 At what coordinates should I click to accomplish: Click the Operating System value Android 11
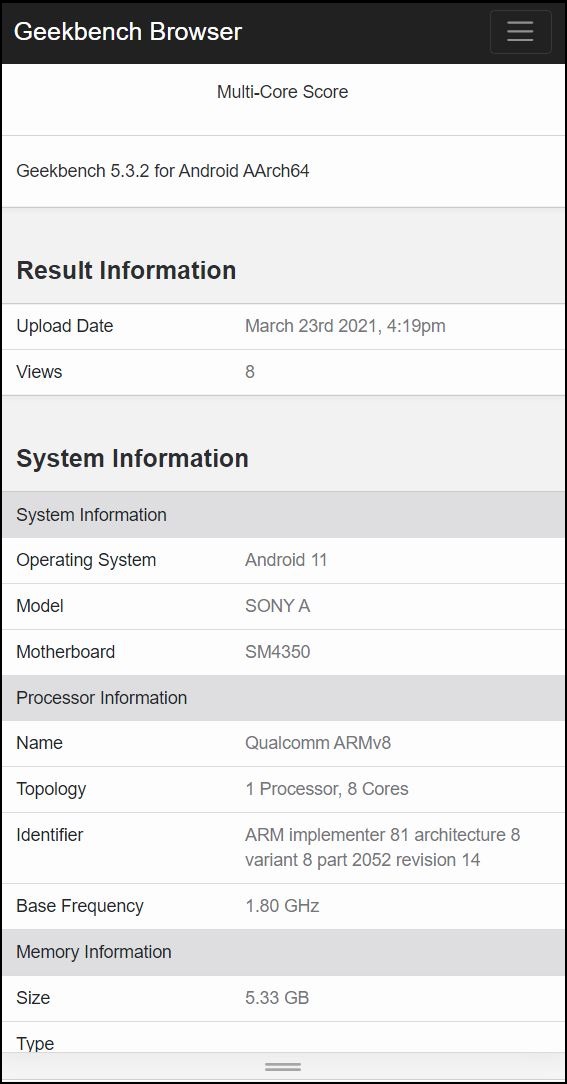(x=286, y=560)
